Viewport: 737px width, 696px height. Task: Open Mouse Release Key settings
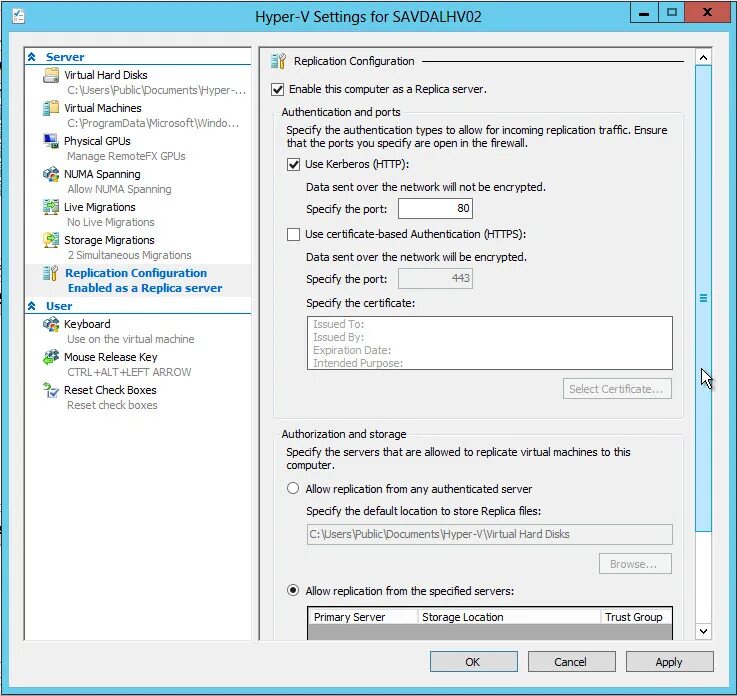(x=110, y=357)
